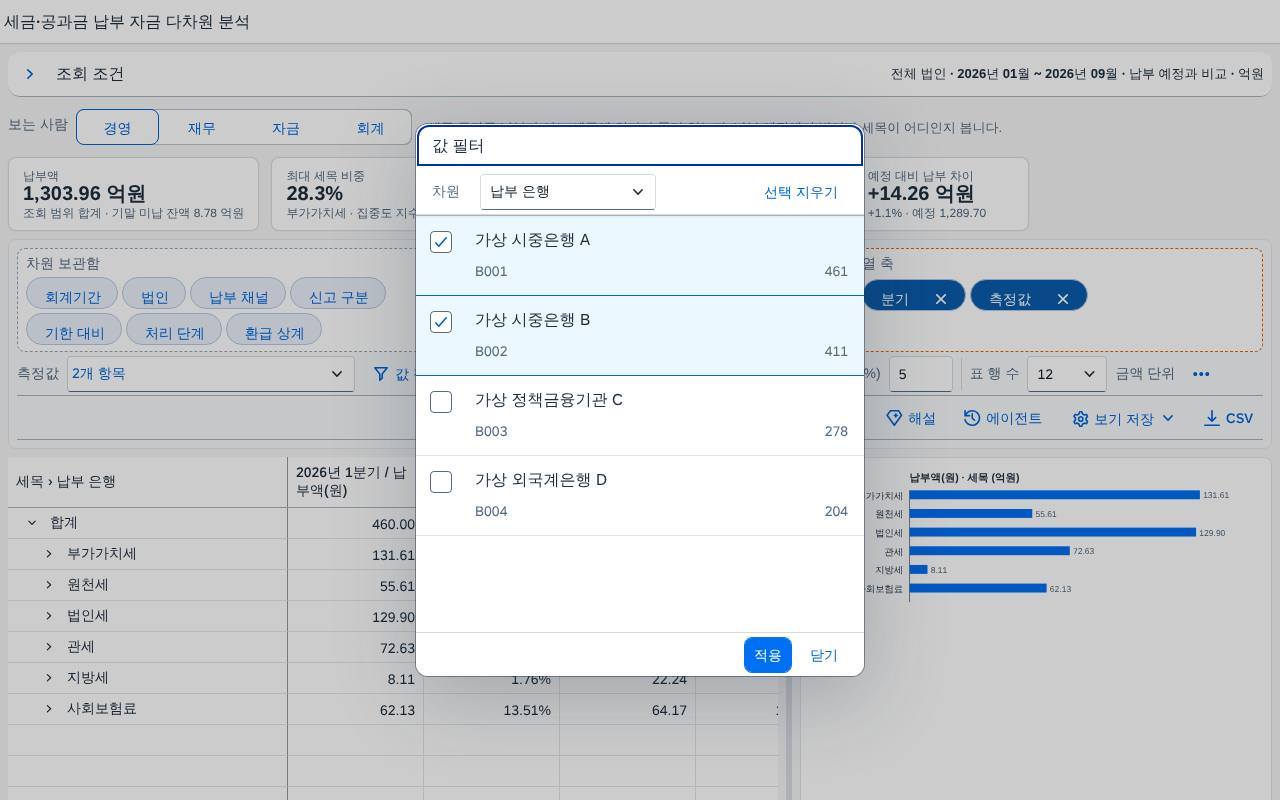The width and height of the screenshot is (1280, 800).
Task: Expand the 법인세 tree row
Action: [x=49, y=615]
